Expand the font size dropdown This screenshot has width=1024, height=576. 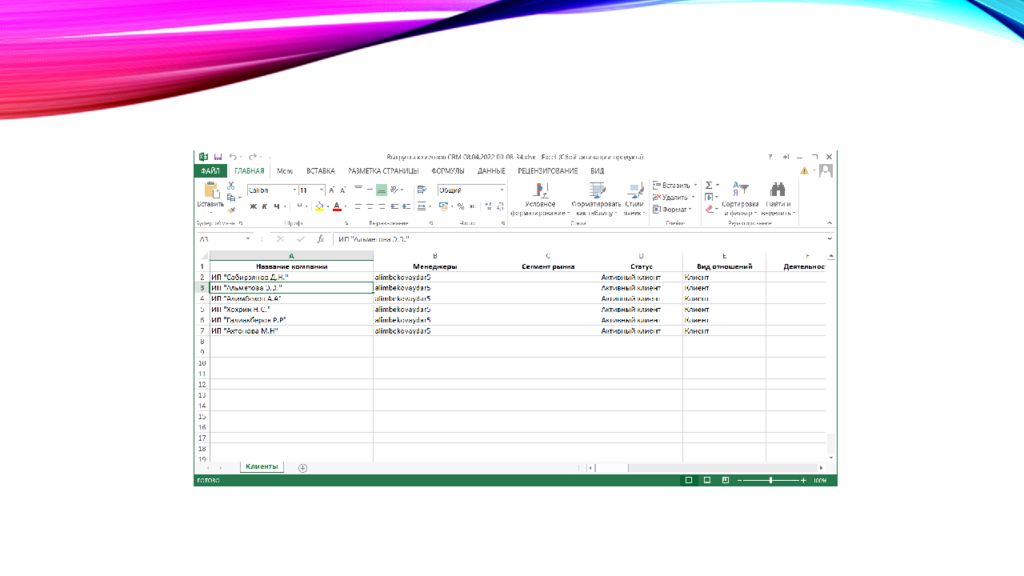click(321, 190)
